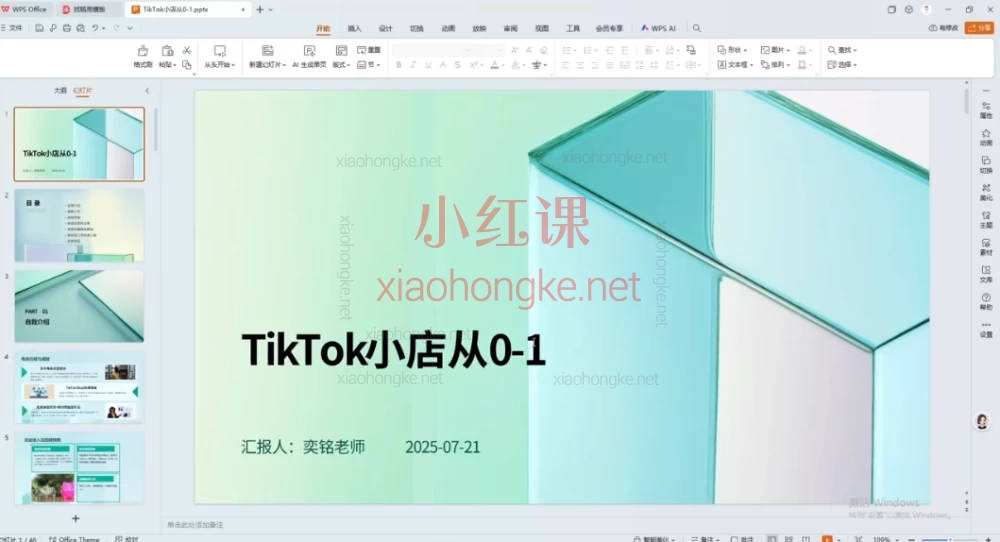Click the assistant avatar at right edge
The height and width of the screenshot is (542, 1000).
point(982,421)
